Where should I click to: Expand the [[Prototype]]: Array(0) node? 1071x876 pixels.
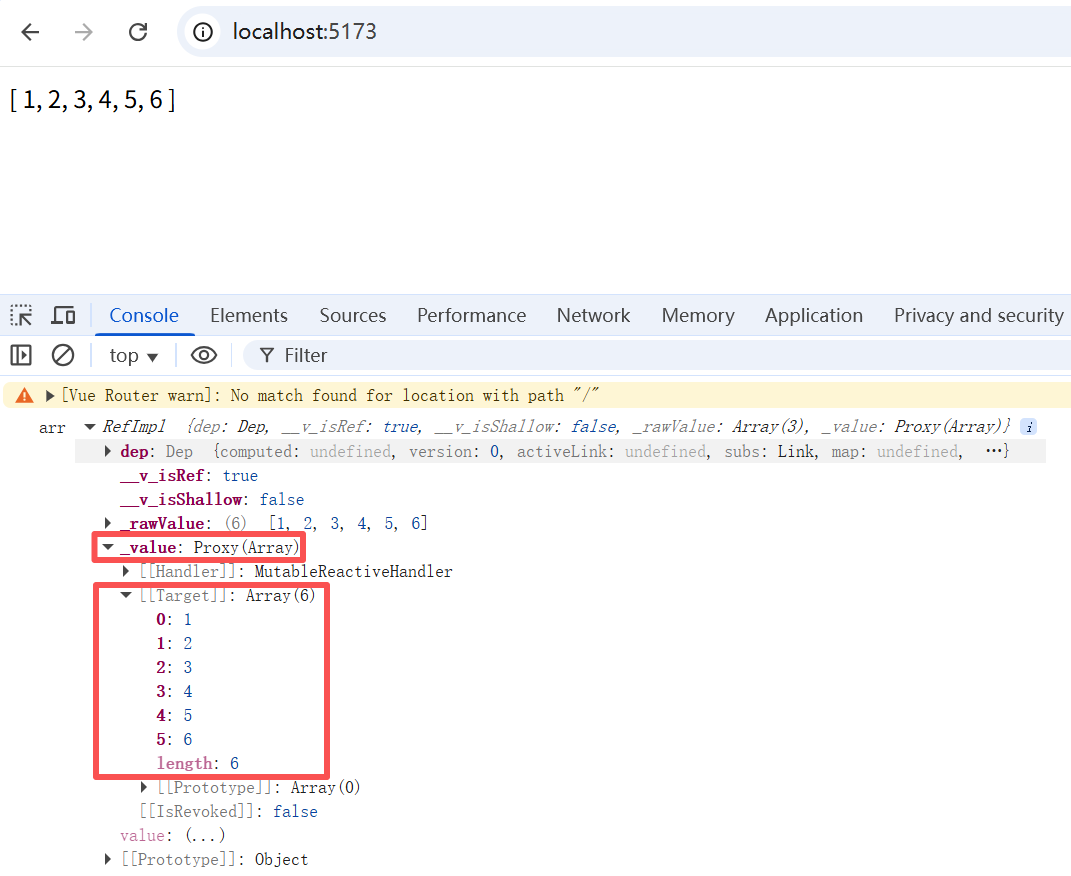(x=143, y=787)
